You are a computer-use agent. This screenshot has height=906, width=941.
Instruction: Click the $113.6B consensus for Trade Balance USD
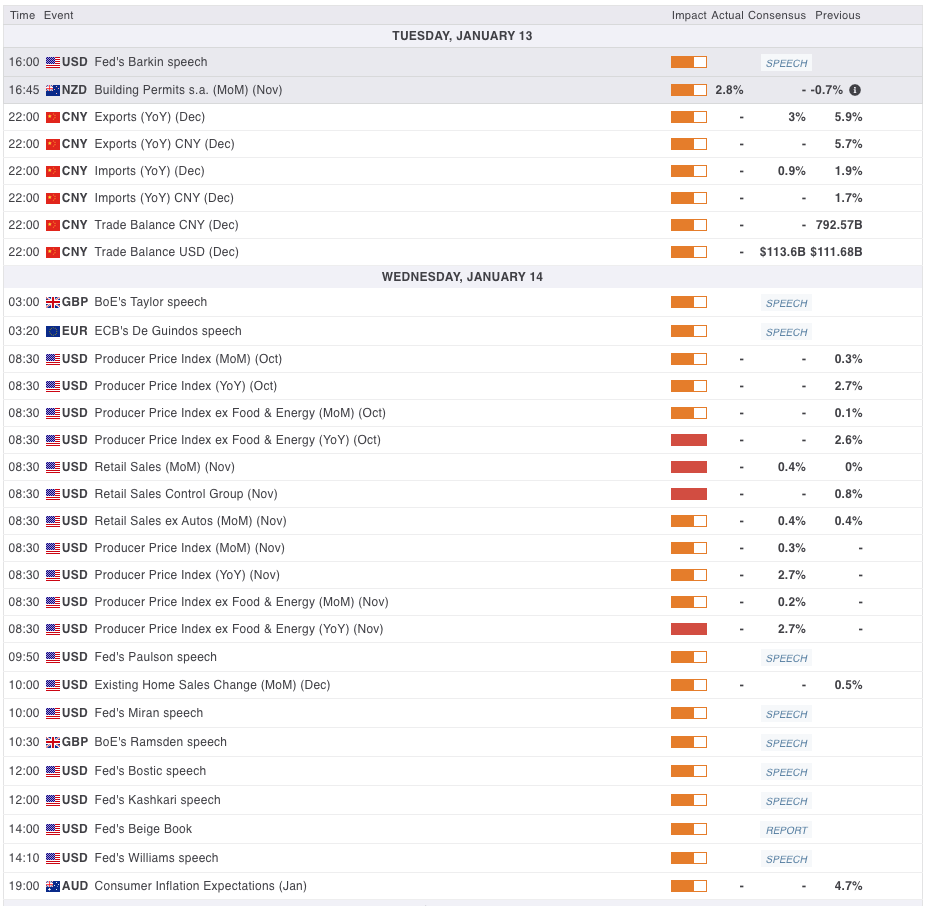(x=783, y=252)
